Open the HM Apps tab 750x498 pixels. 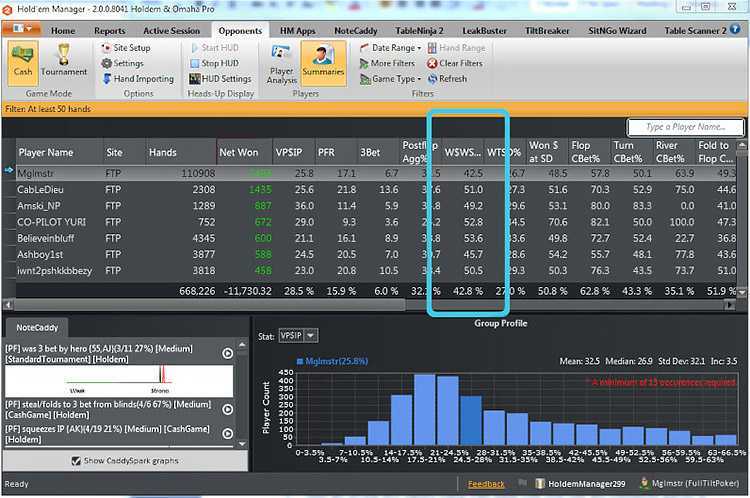[x=297, y=31]
